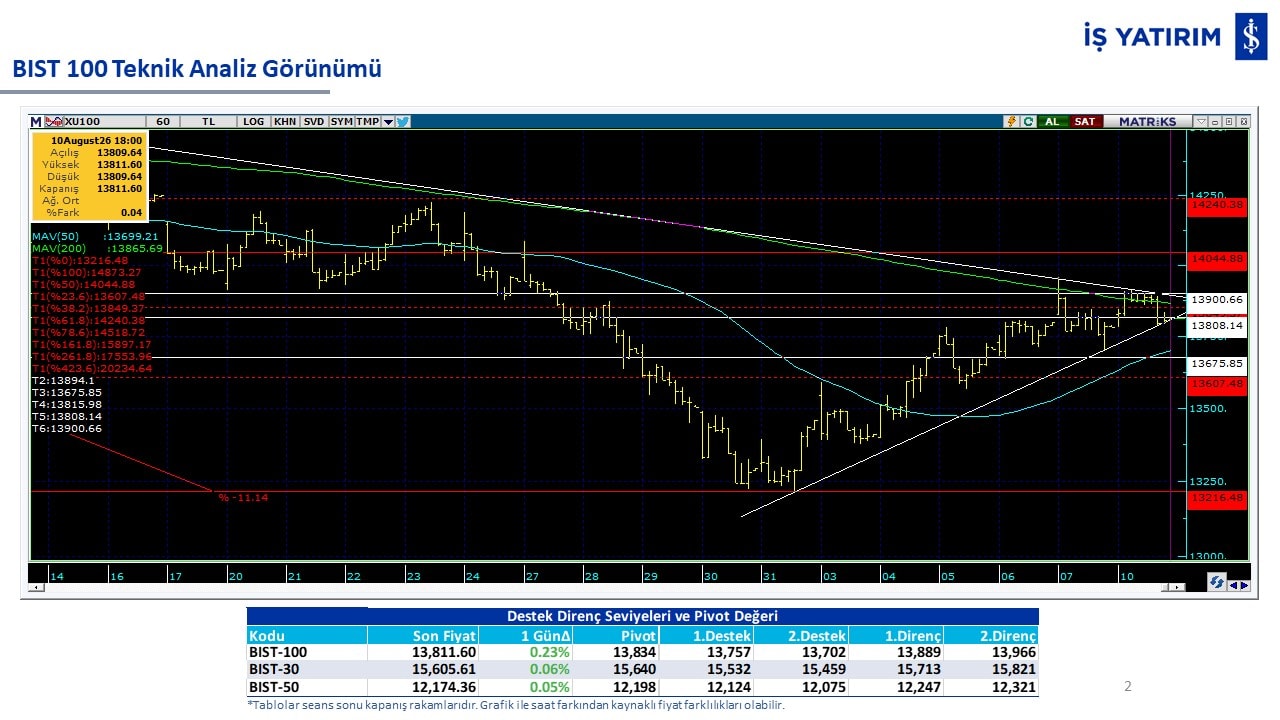
Task: Click the 'Destek Direnç Seviyeleri ve Pivot Değeri' header
Action: pyautogui.click(x=643, y=616)
